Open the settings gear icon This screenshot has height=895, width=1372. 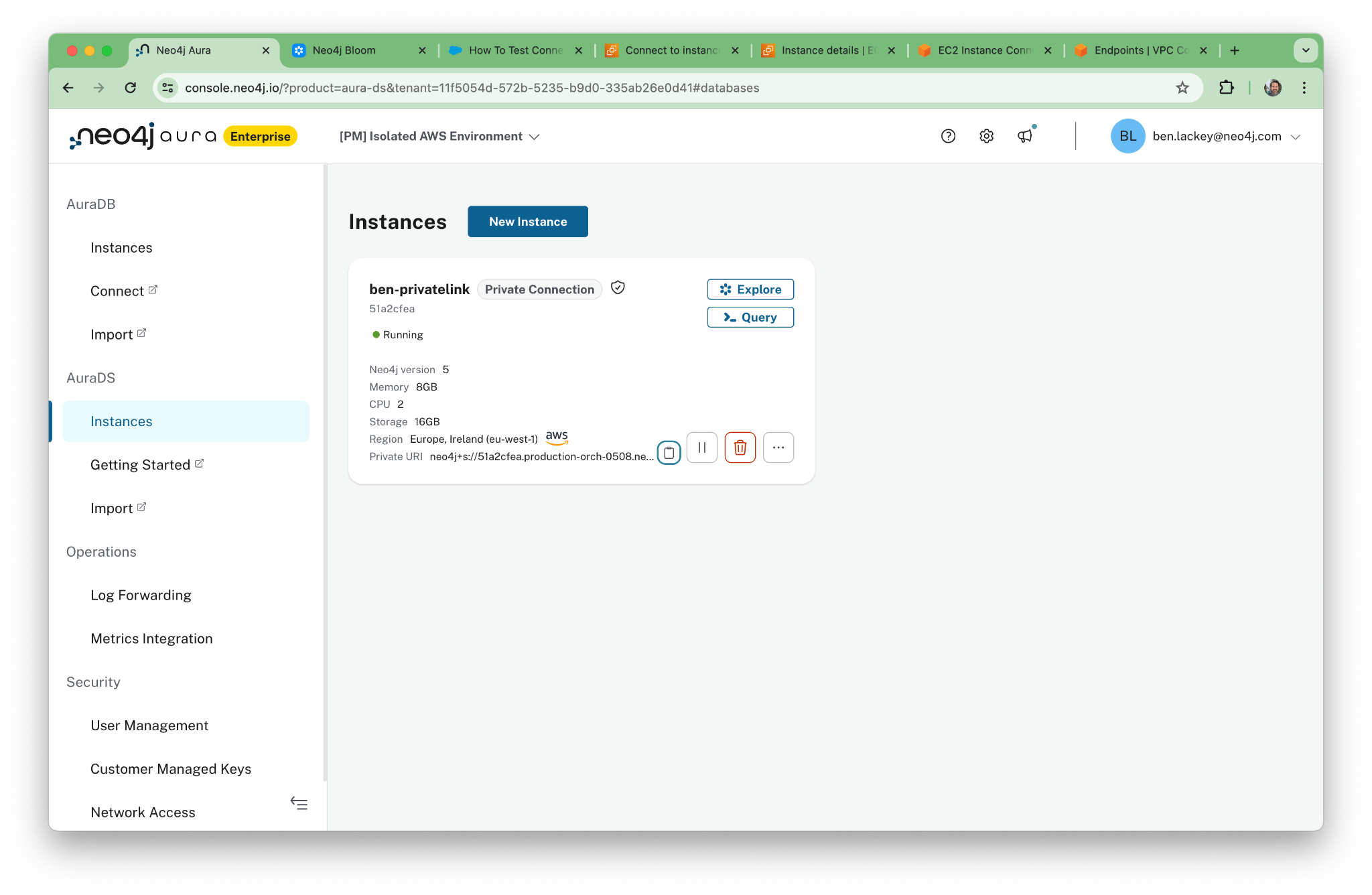pyautogui.click(x=986, y=136)
